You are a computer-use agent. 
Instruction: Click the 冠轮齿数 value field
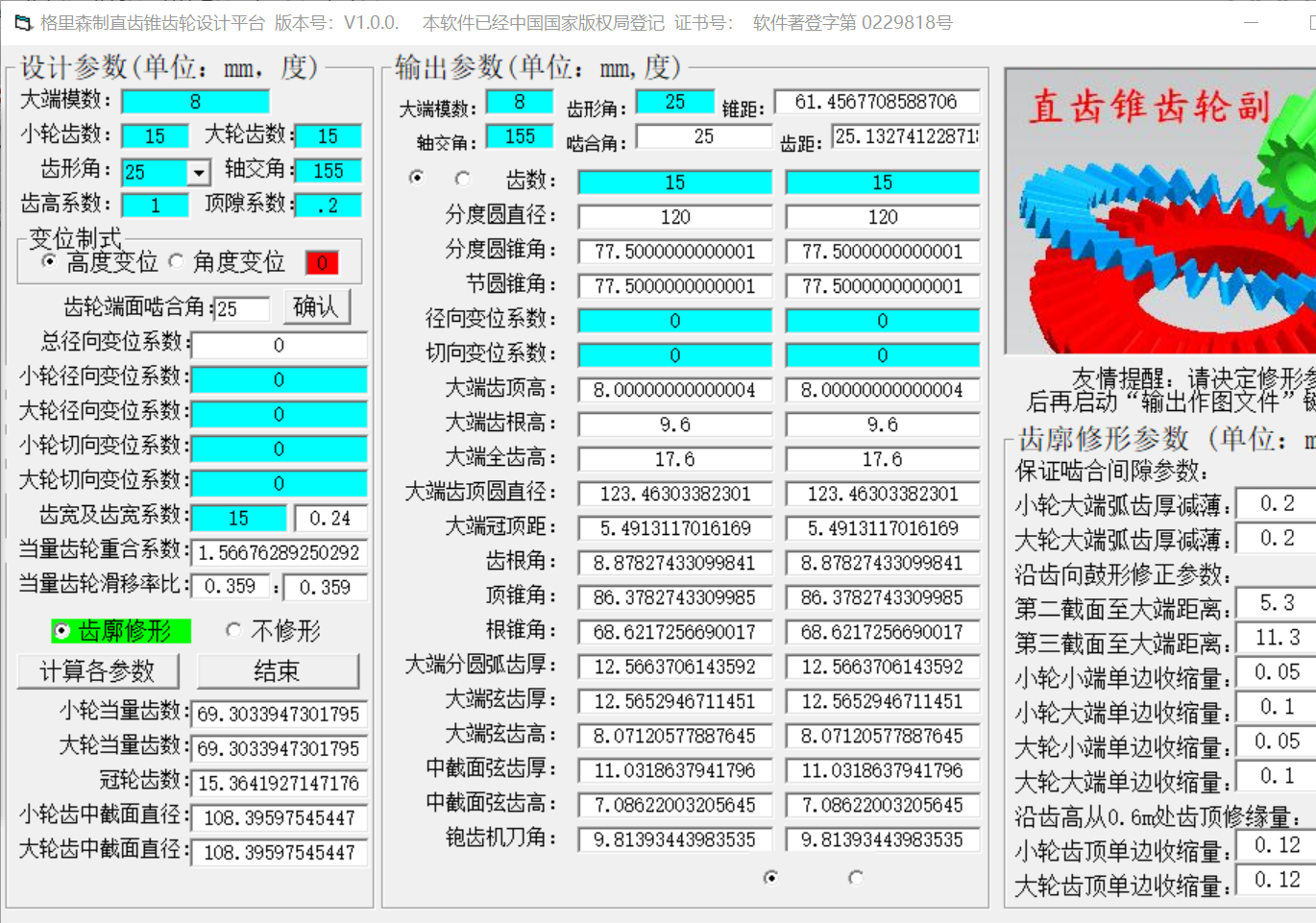[280, 784]
